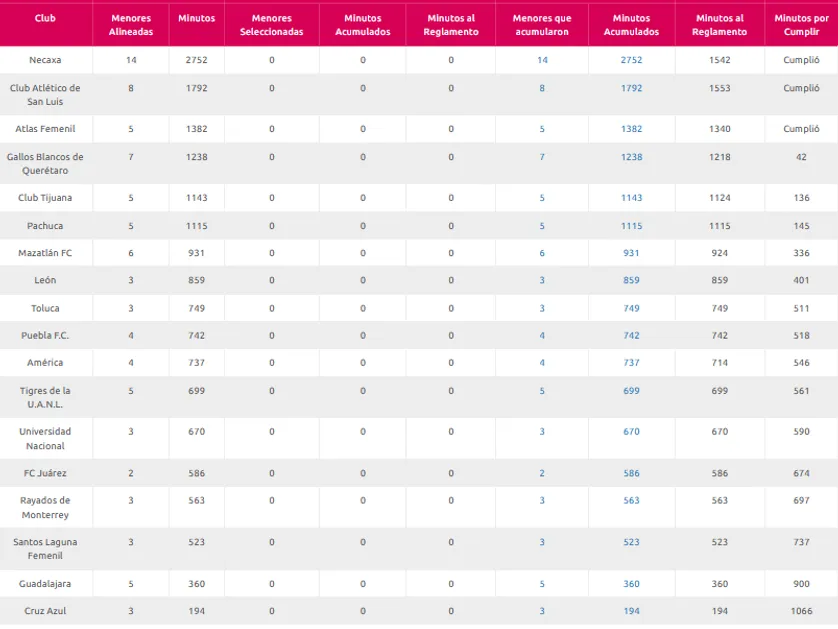The width and height of the screenshot is (838, 629).
Task: Click Guadalajara's blue 360 minutes link
Action: (631, 584)
